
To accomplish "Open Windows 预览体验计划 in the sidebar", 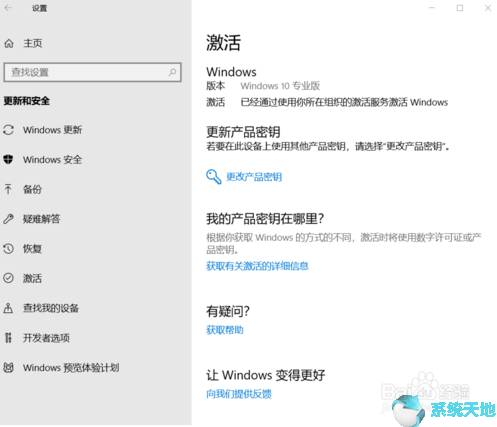I will pos(71,368).
